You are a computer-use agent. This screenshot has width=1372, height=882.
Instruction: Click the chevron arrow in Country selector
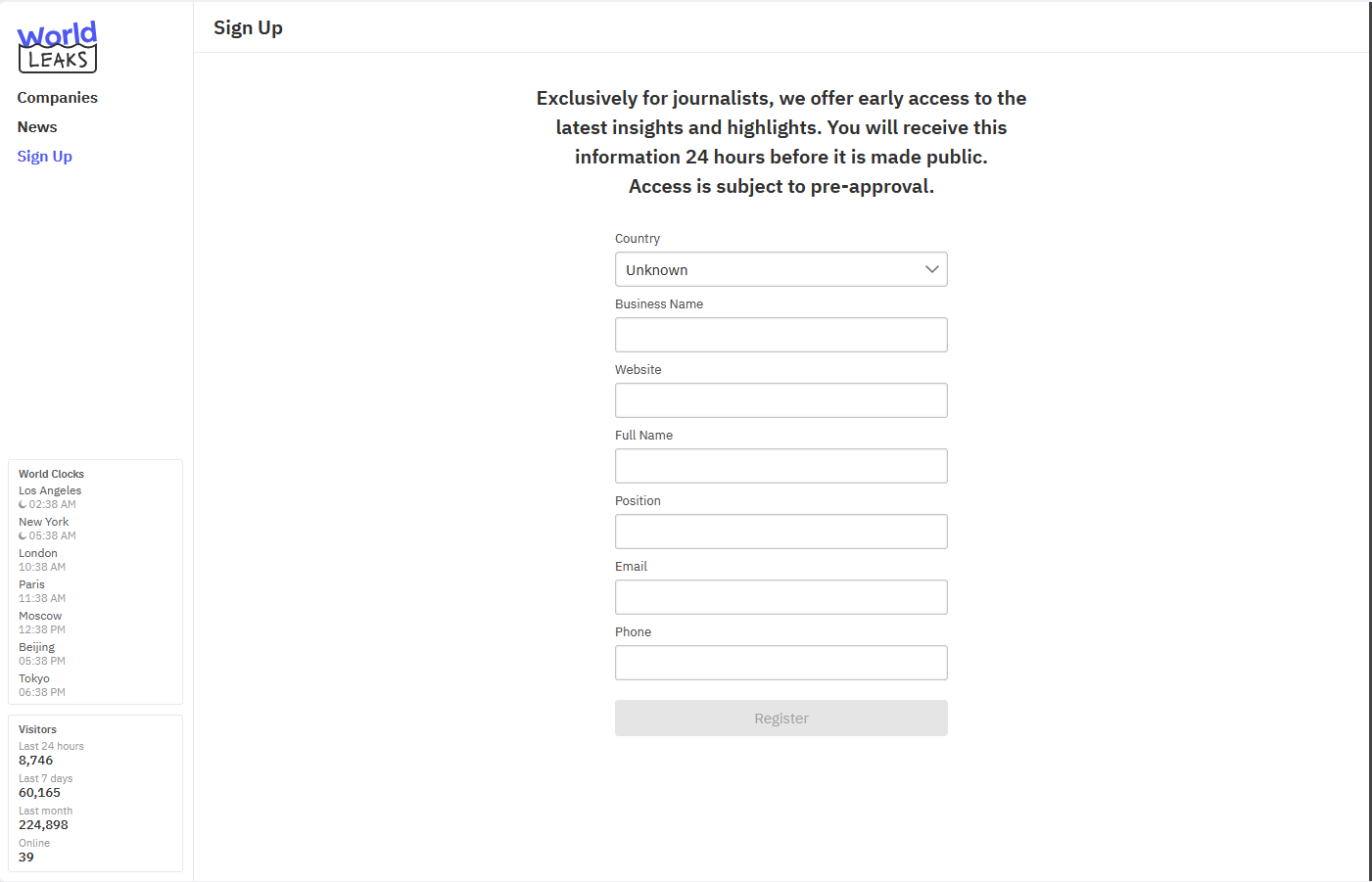[931, 269]
